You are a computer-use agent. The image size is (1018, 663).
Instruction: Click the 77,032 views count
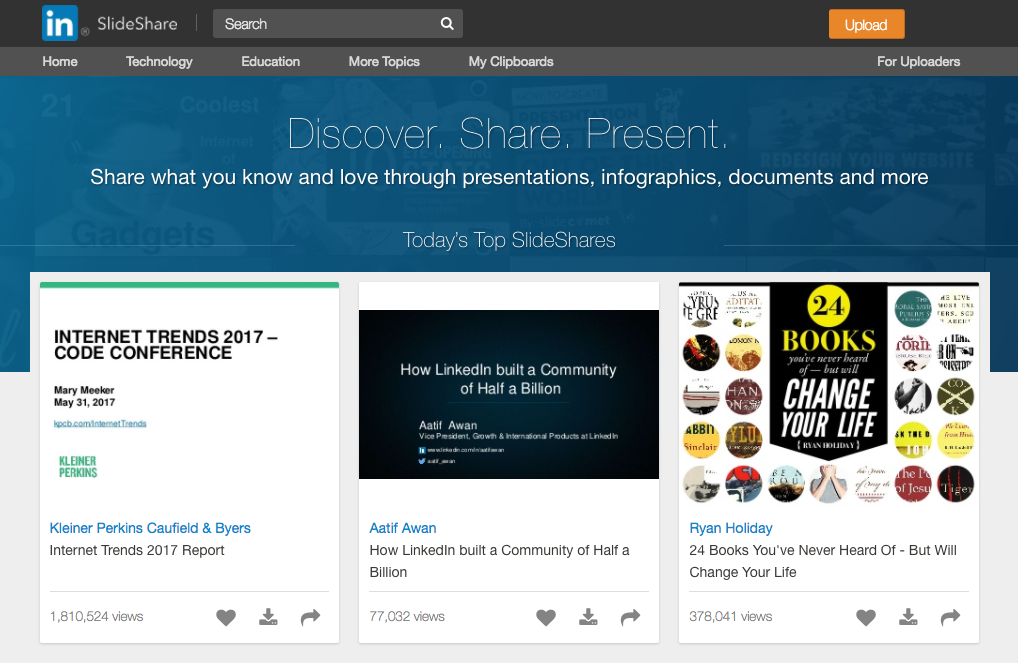click(407, 616)
